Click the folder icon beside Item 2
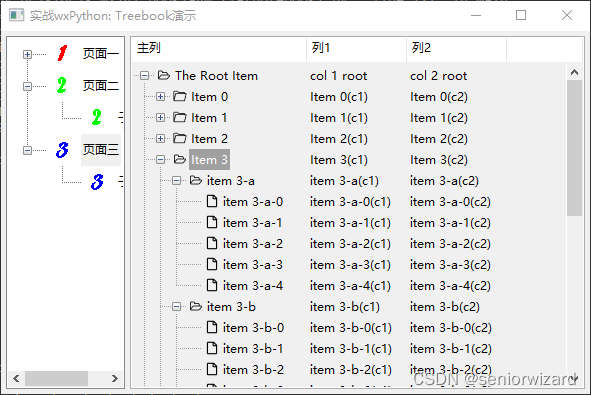This screenshot has width=591, height=395. click(180, 139)
